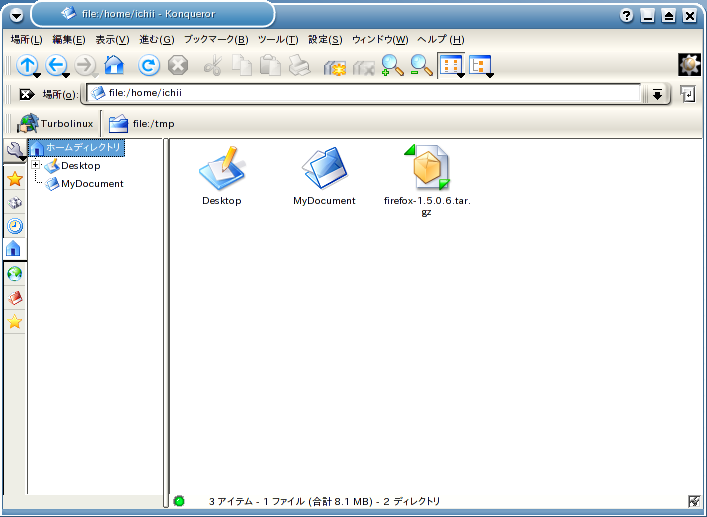Viewport: 707px width, 517px height.
Task: Open Home folder sidebar tab
Action: click(15, 249)
